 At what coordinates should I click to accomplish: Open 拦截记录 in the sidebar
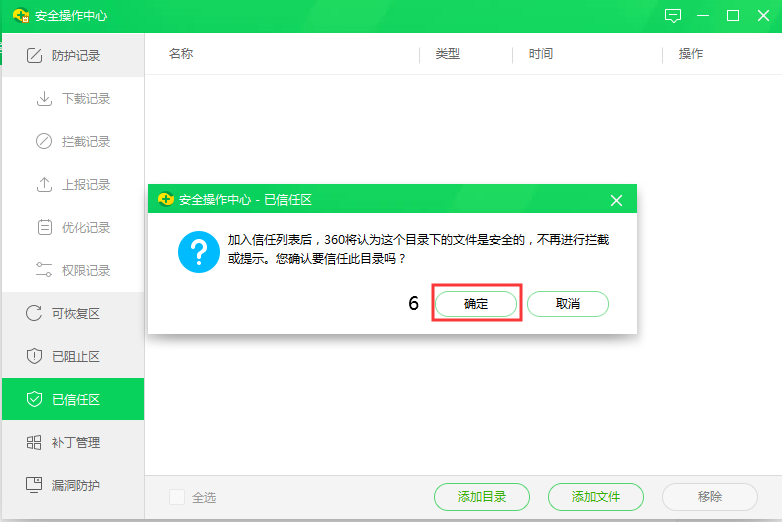[x=73, y=142]
